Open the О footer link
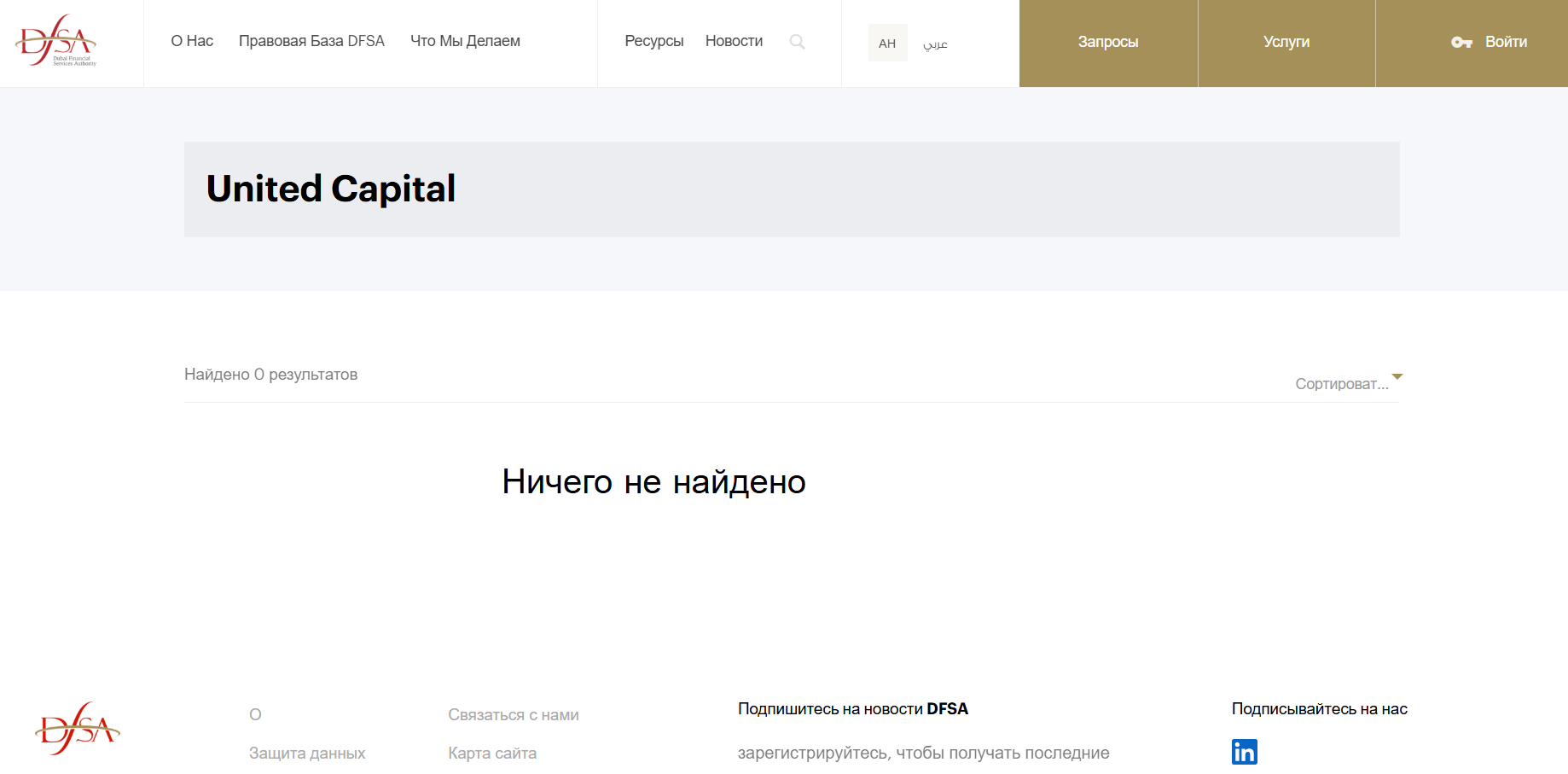This screenshot has width=1568, height=774. coord(255,715)
